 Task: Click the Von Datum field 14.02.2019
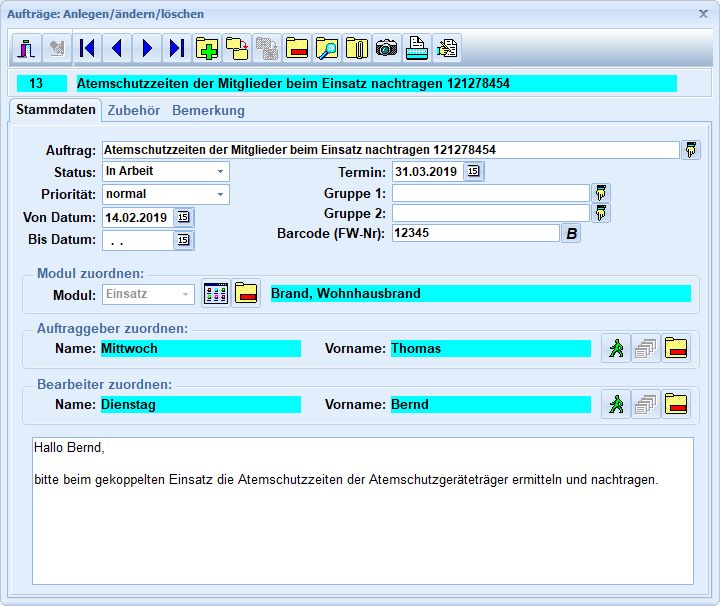[138, 217]
